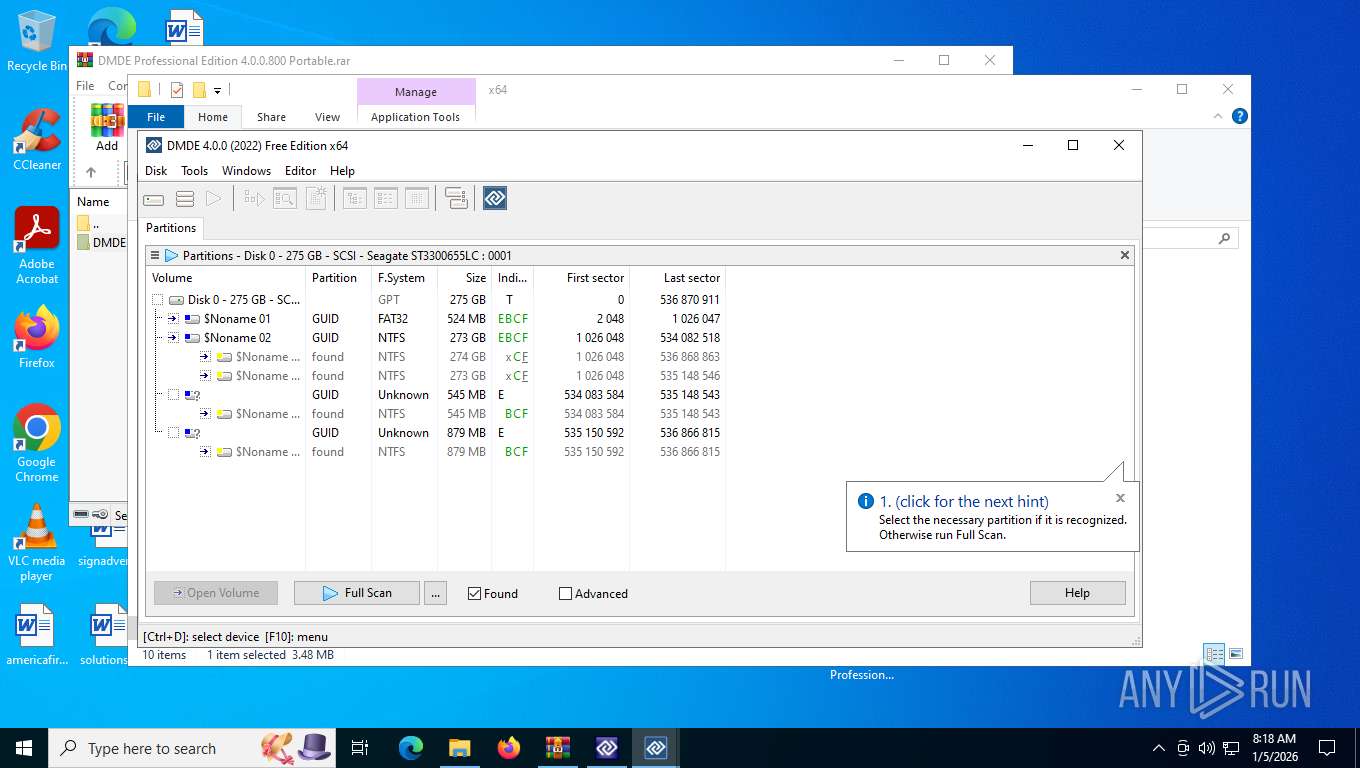Click the grid view toolbar icon
The width and height of the screenshot is (1360, 768).
417,199
